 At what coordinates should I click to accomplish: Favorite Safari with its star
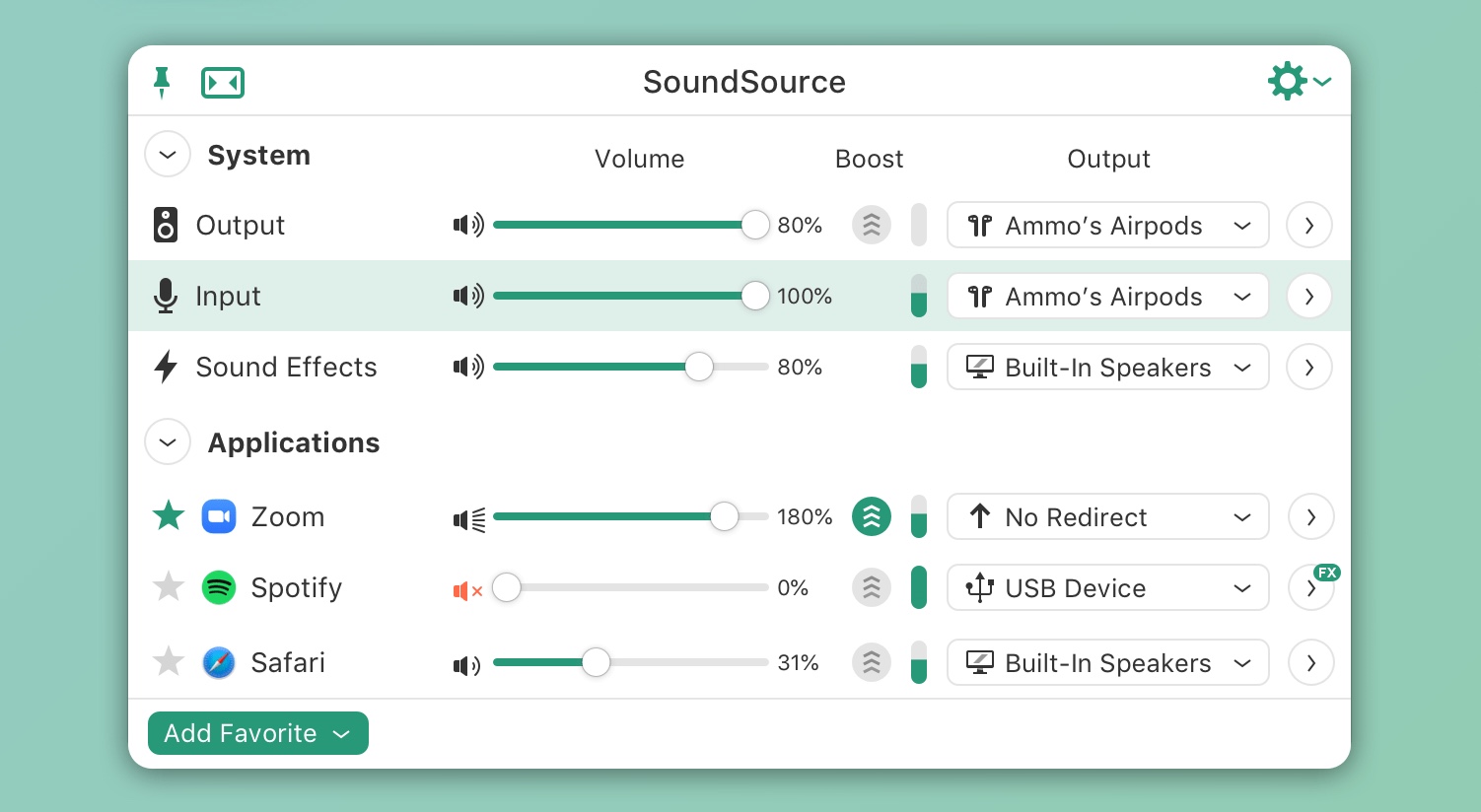pyautogui.click(x=169, y=661)
